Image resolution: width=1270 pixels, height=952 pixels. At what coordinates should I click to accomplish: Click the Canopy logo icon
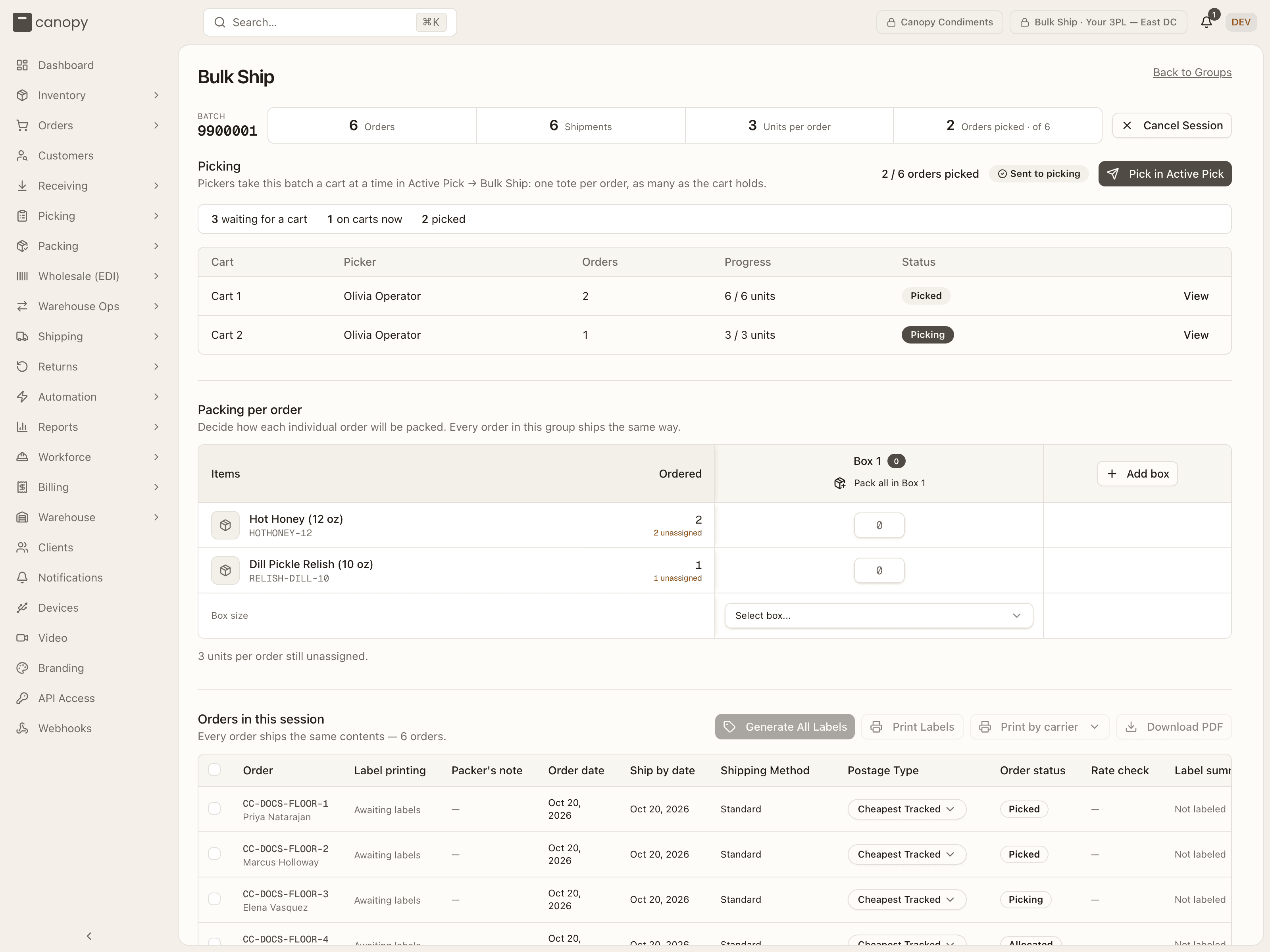(22, 22)
